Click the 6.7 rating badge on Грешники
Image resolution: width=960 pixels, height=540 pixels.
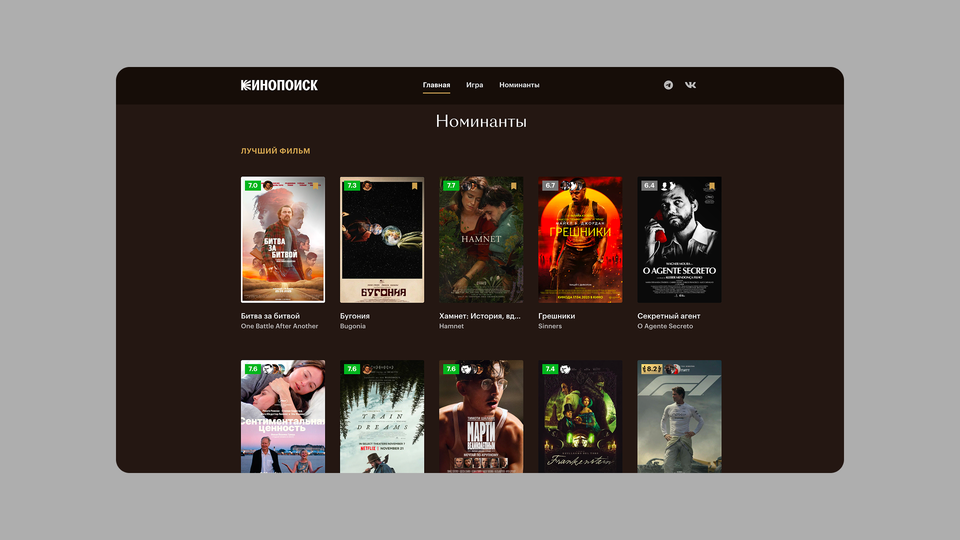pyautogui.click(x=550, y=186)
